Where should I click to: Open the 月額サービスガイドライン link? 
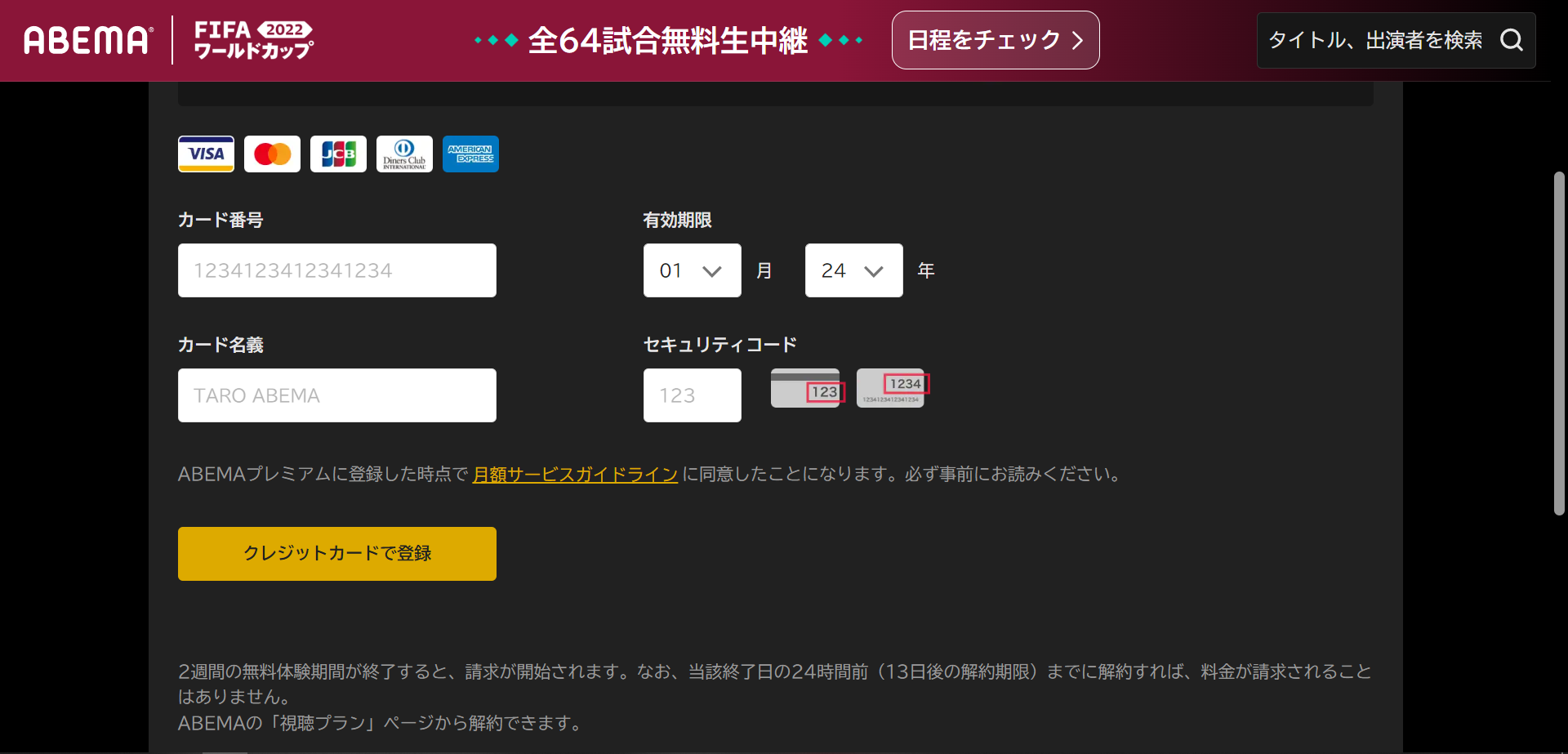[575, 475]
